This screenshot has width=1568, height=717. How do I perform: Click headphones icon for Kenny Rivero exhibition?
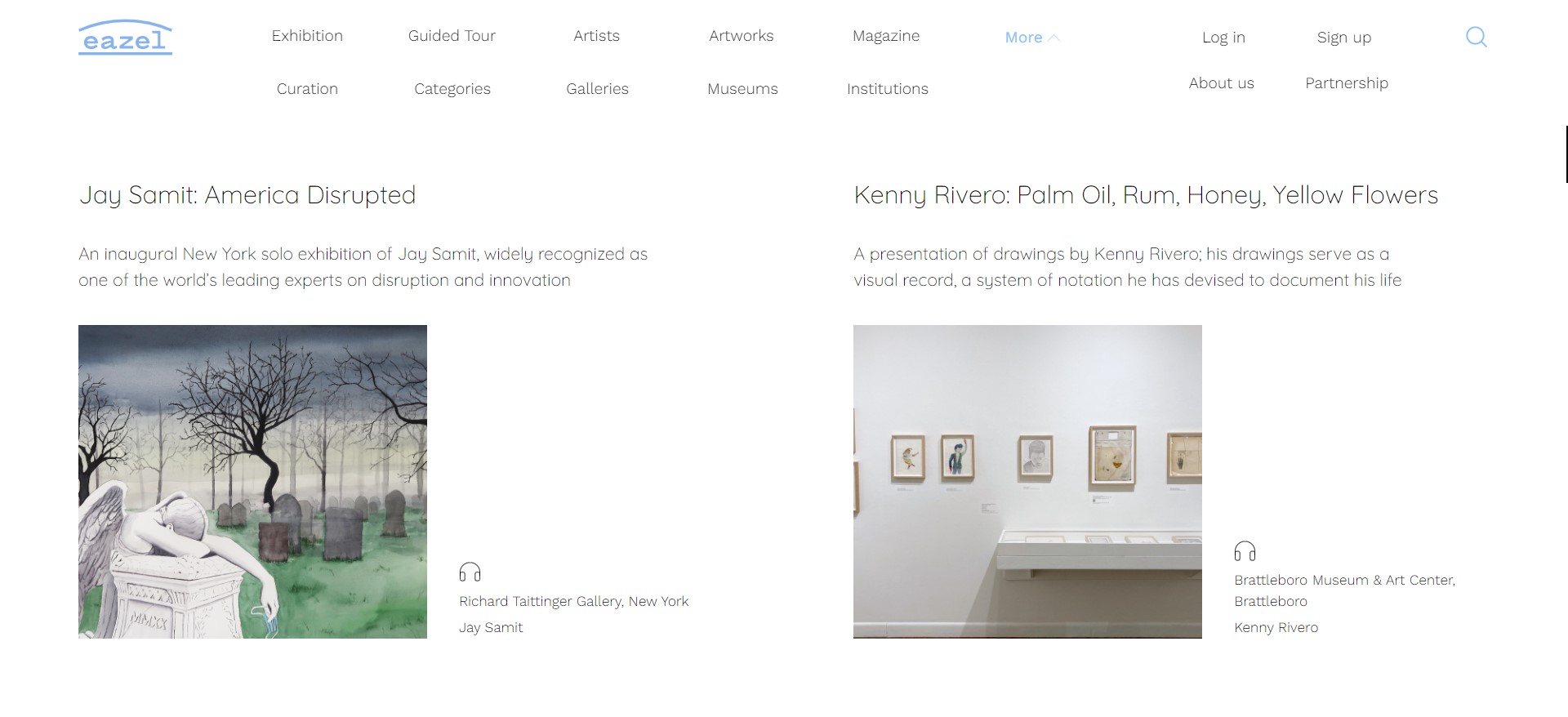[1245, 551]
